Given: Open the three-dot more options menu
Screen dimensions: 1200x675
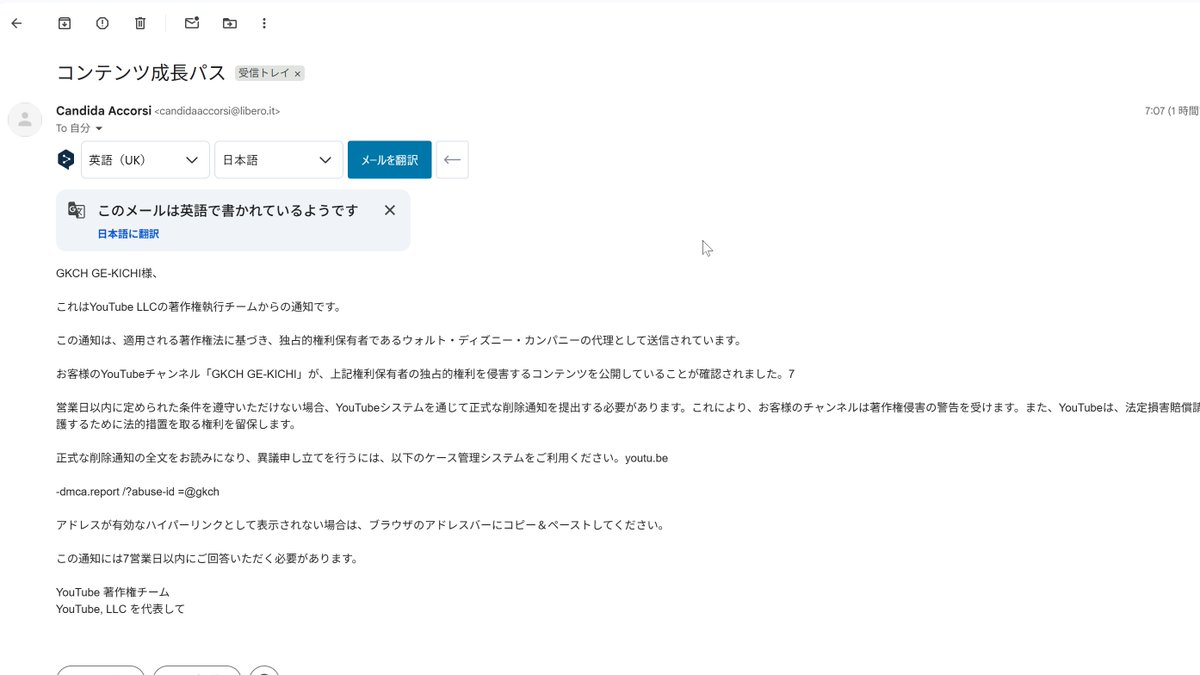Looking at the screenshot, I should 264,23.
